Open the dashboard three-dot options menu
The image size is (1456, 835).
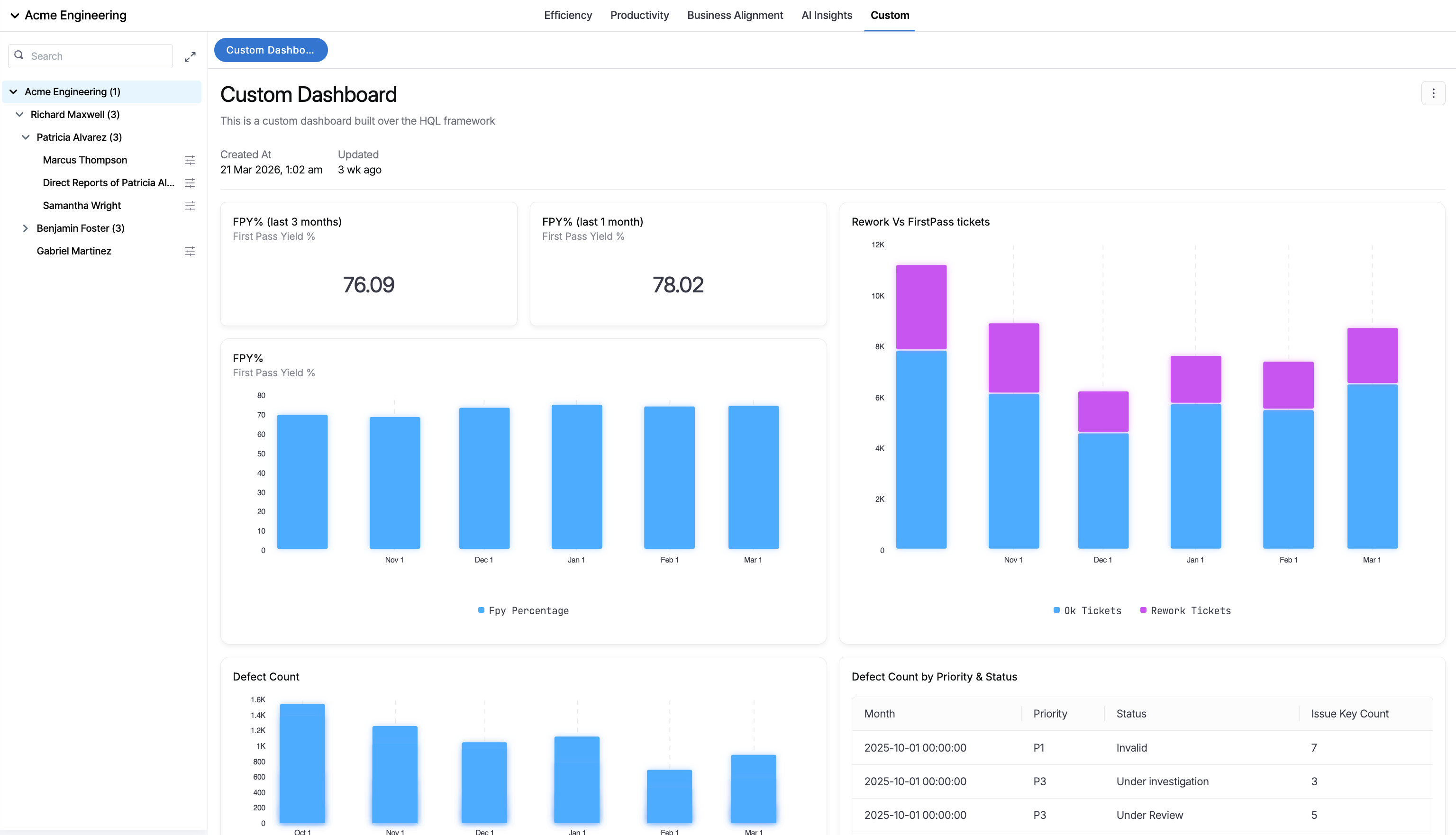1433,93
